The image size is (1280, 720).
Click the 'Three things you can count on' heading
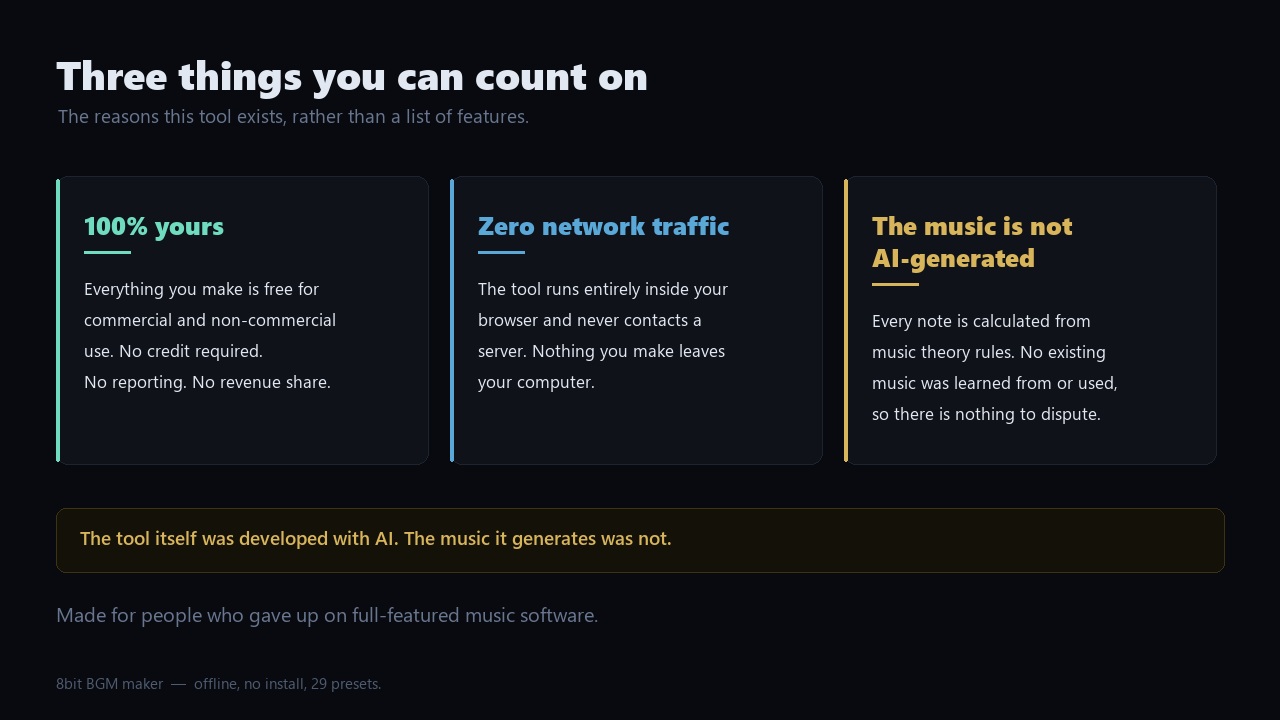(x=352, y=77)
